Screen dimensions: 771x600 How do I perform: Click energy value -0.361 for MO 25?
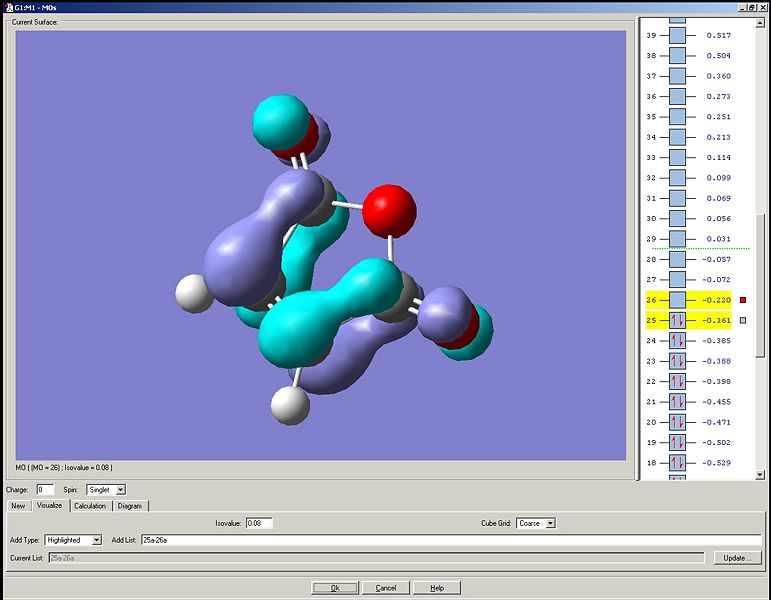coord(716,320)
